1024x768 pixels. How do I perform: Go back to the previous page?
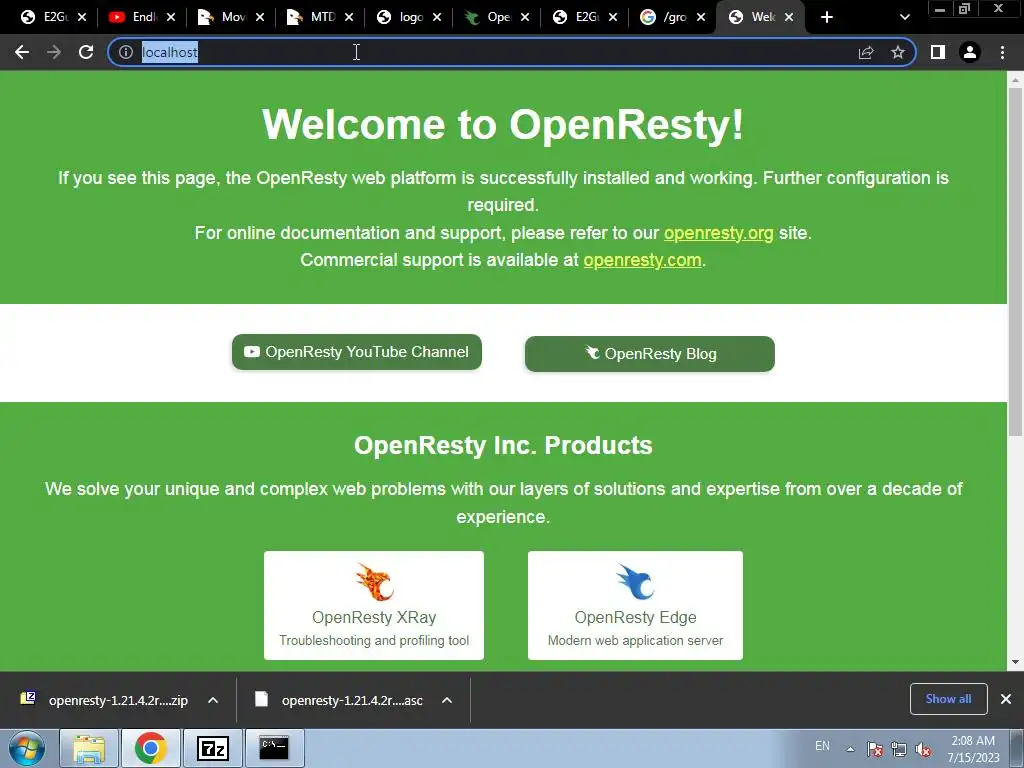tap(22, 52)
